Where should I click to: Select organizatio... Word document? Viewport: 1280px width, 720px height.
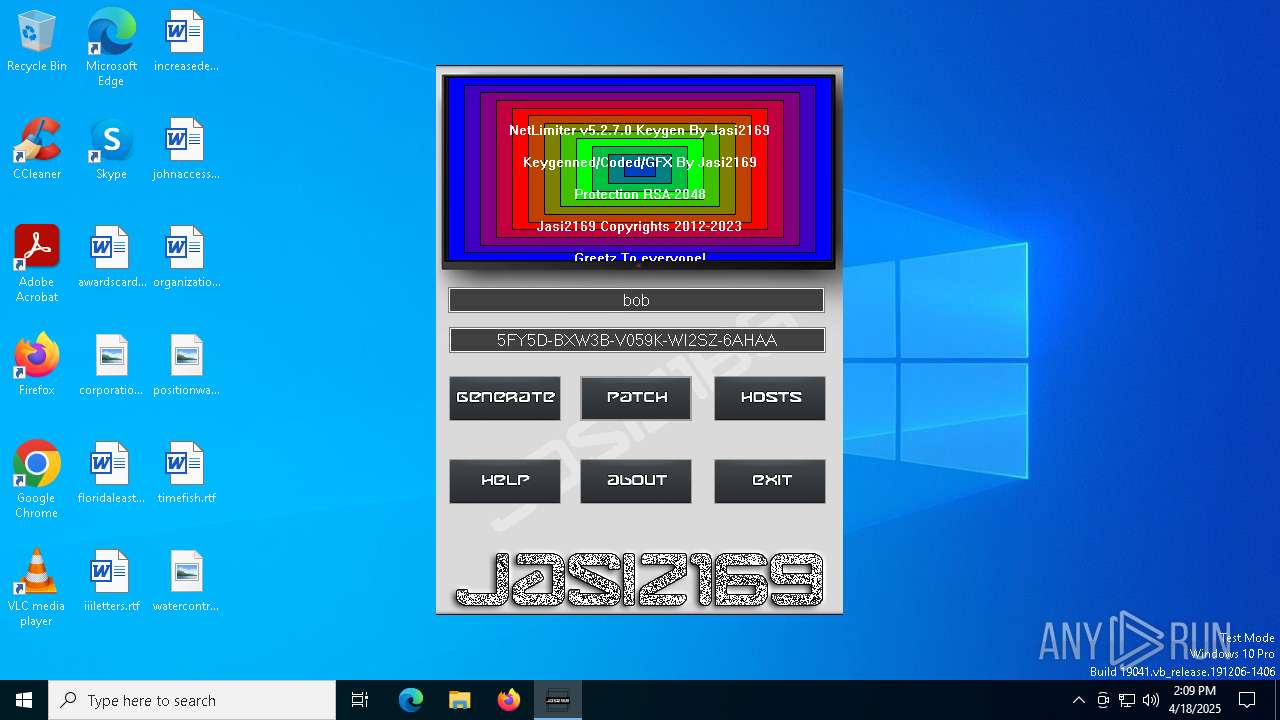point(186,258)
